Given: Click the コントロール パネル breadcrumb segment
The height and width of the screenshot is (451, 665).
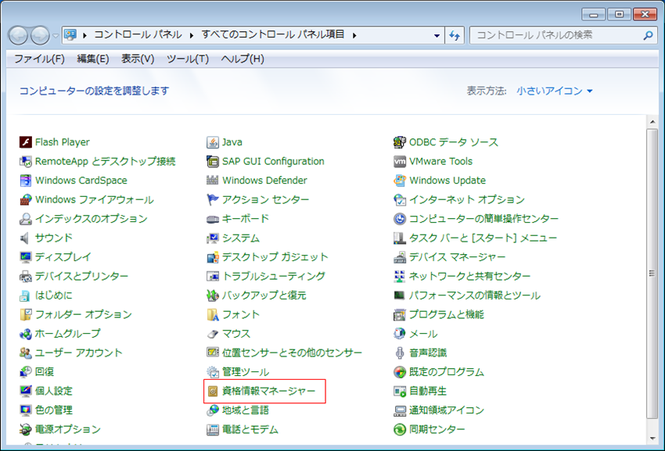Looking at the screenshot, I should point(138,35).
